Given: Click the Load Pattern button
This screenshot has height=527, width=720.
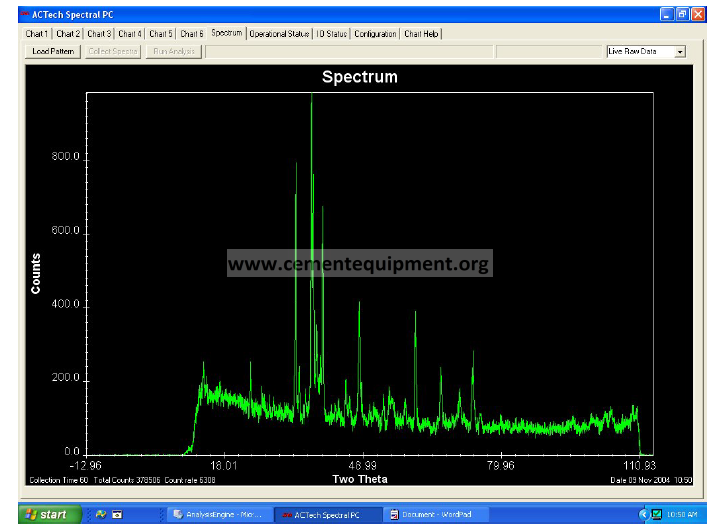Looking at the screenshot, I should tap(52, 51).
